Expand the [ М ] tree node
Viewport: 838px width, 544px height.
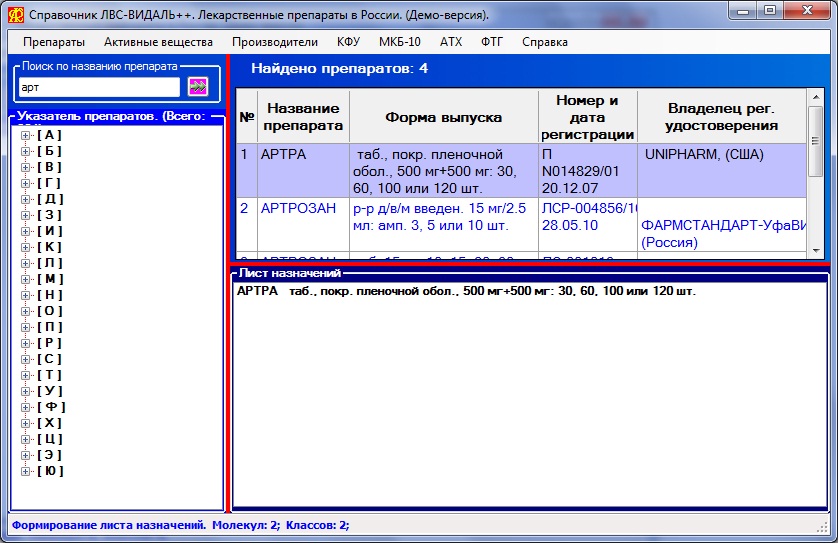tap(25, 280)
